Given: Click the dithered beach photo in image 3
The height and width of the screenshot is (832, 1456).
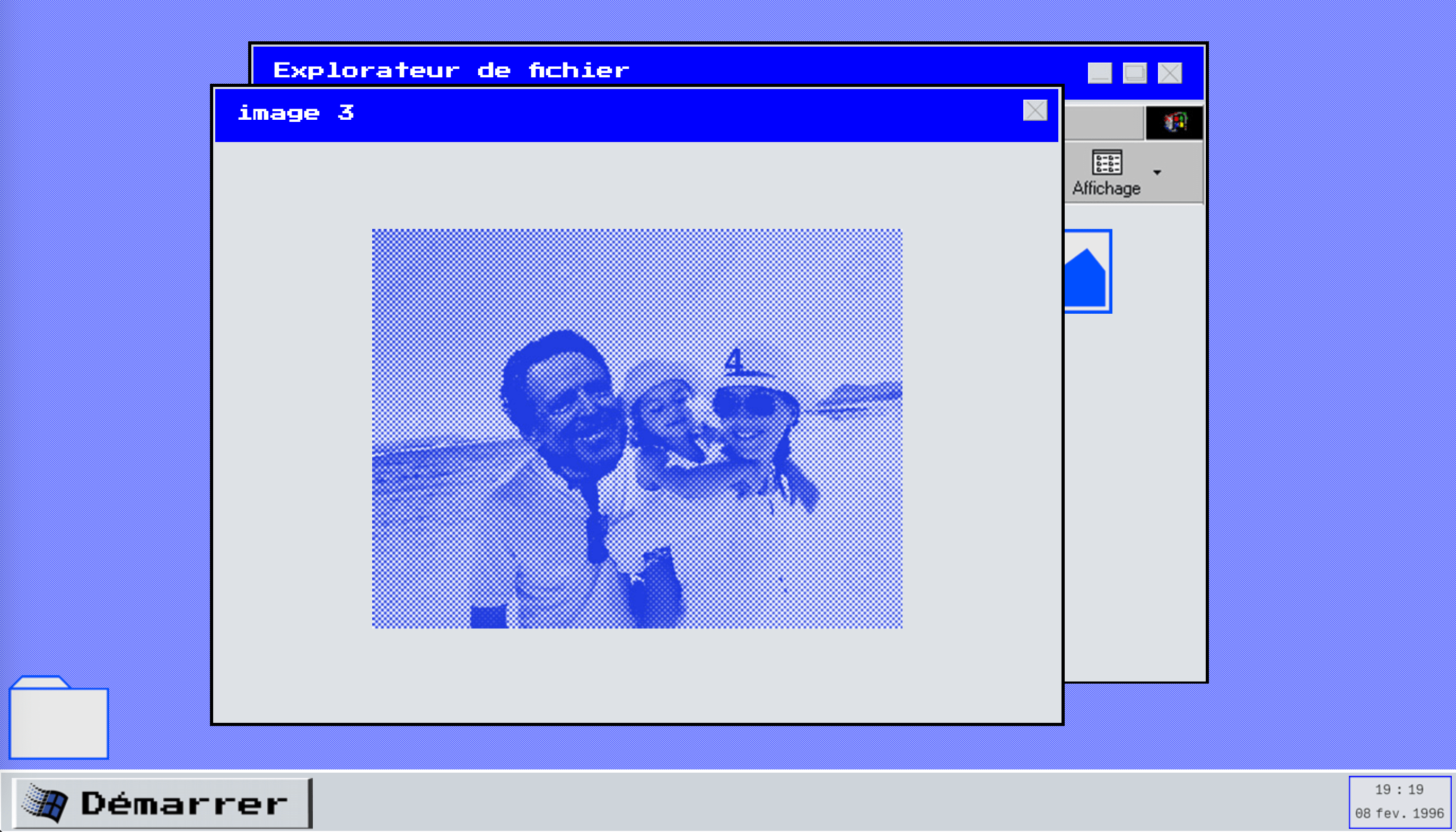Looking at the screenshot, I should click(x=637, y=429).
